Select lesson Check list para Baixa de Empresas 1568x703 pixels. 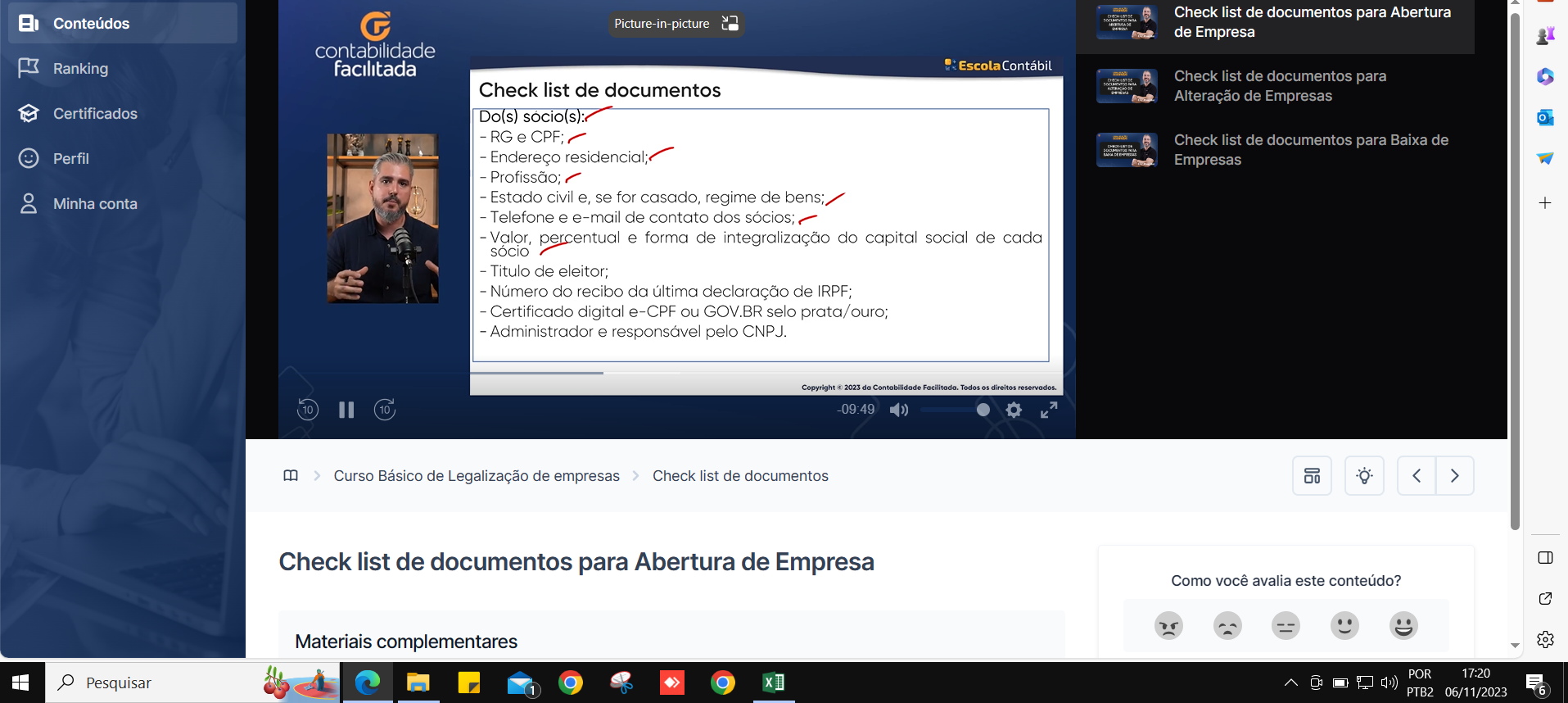click(1311, 150)
